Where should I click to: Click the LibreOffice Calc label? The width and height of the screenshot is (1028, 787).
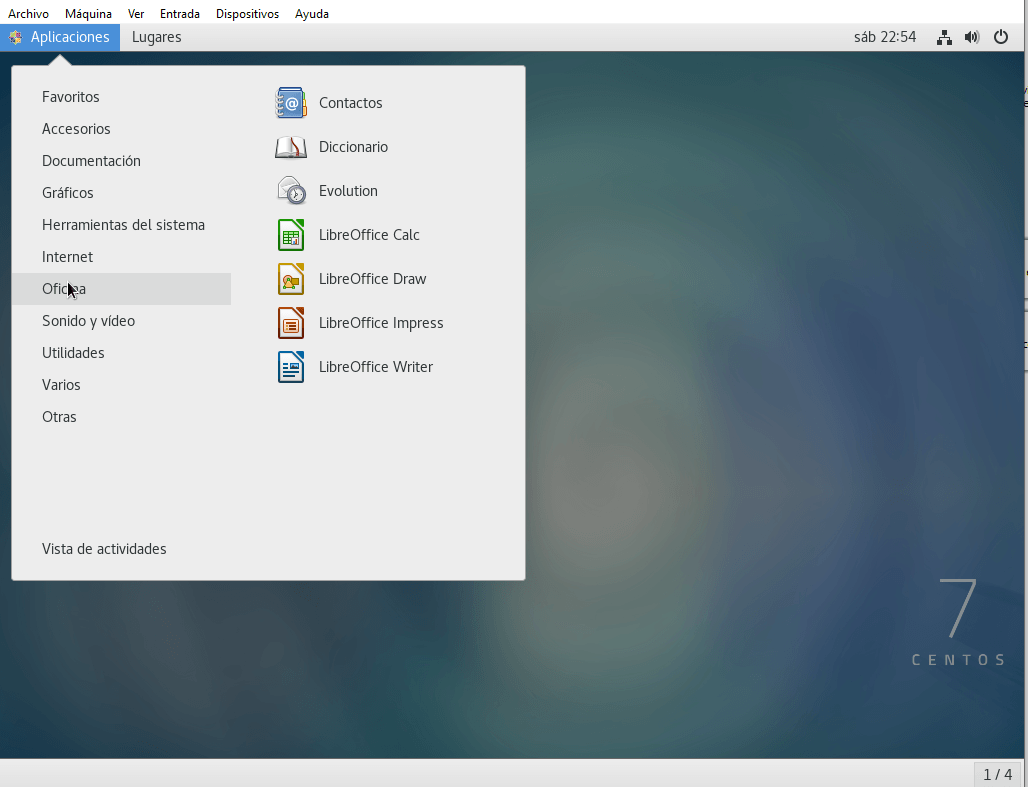point(369,235)
